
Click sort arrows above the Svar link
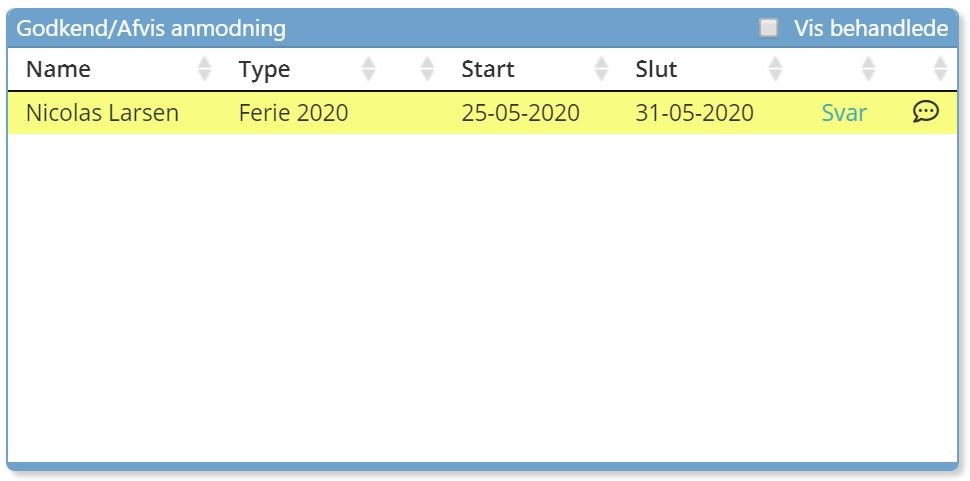pos(868,69)
